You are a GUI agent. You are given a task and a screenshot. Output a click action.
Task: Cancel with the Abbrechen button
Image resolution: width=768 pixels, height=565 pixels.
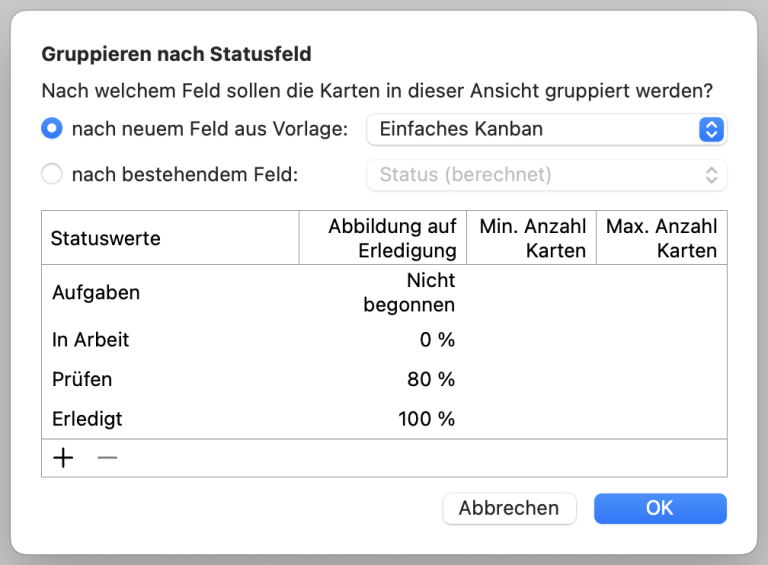509,508
